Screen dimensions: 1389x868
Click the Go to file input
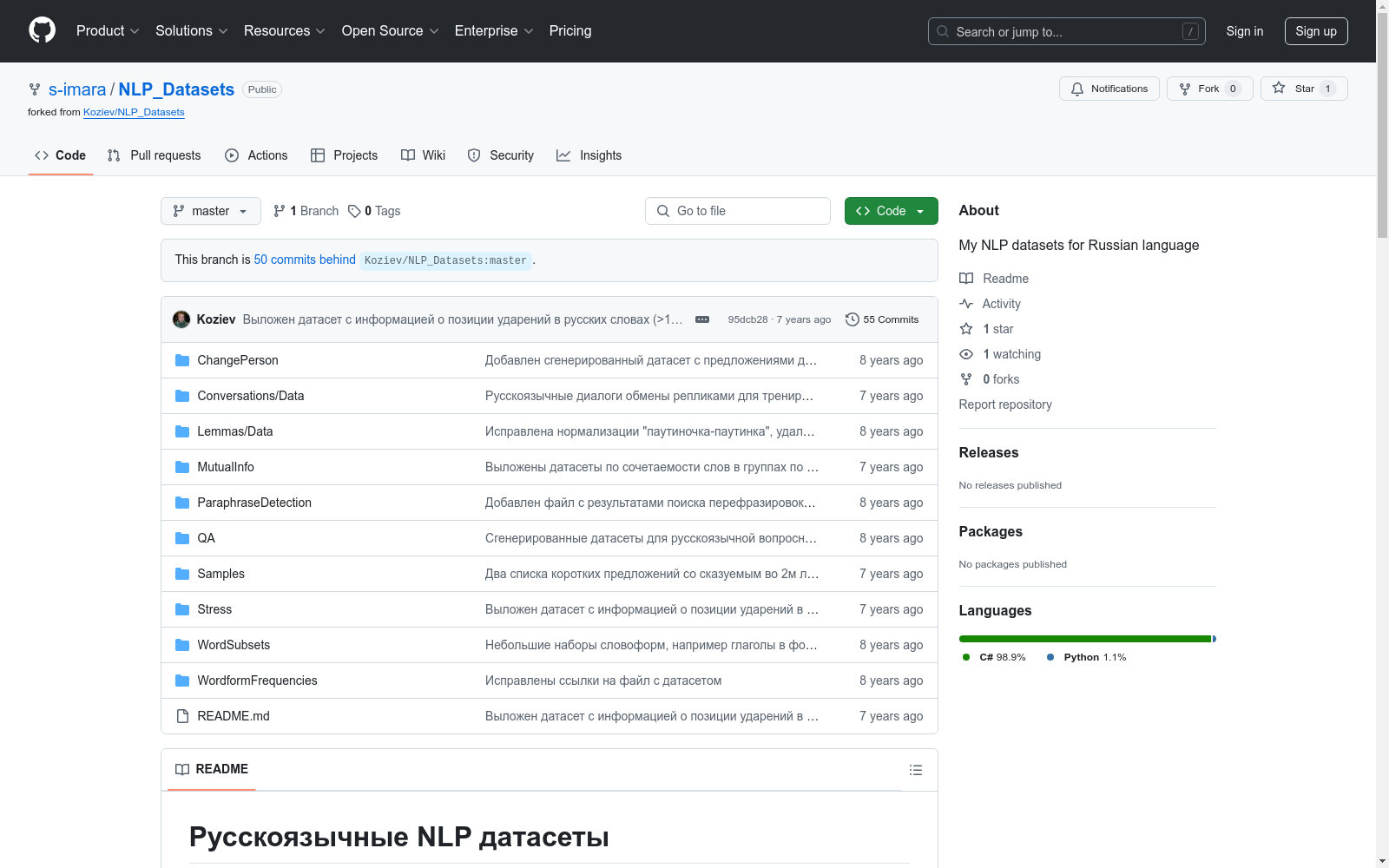tap(738, 211)
